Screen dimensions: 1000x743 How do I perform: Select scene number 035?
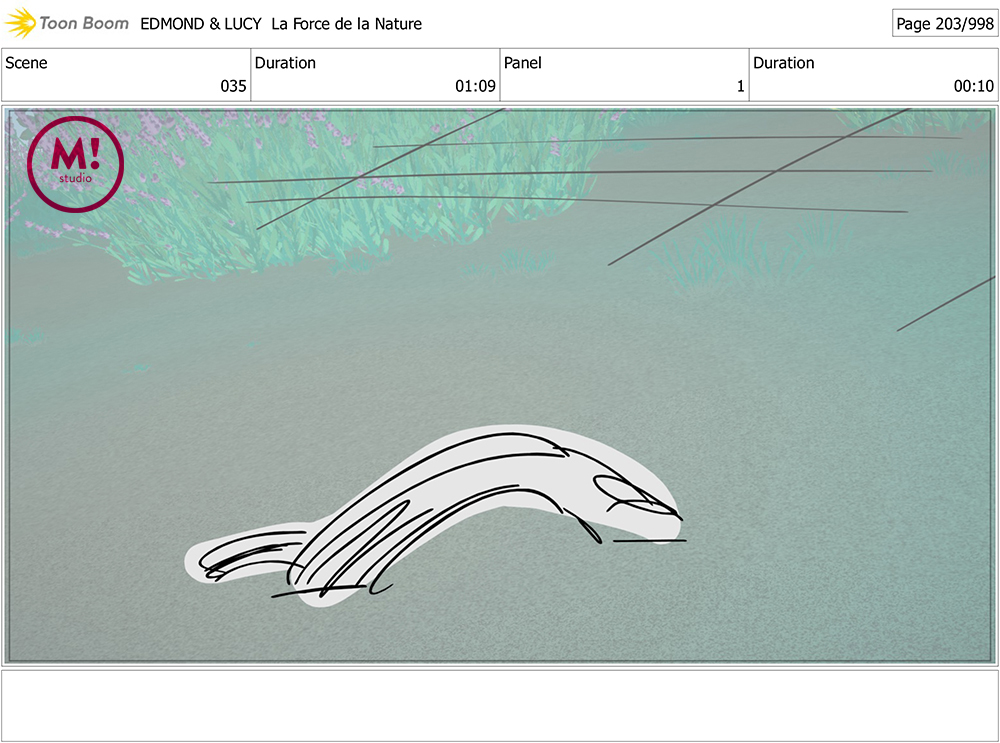point(233,86)
